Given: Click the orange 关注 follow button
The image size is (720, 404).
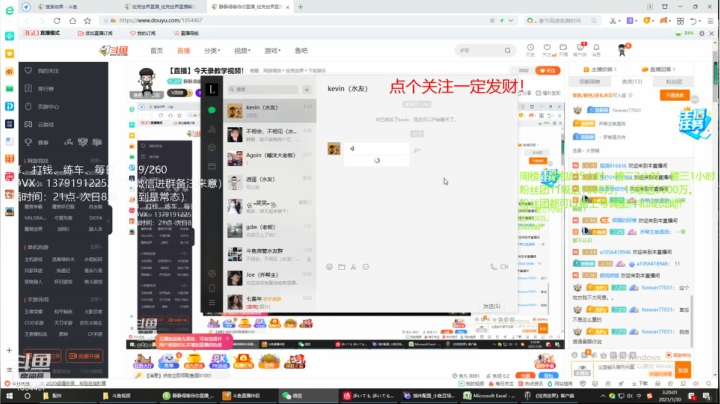Looking at the screenshot, I should click(548, 71).
